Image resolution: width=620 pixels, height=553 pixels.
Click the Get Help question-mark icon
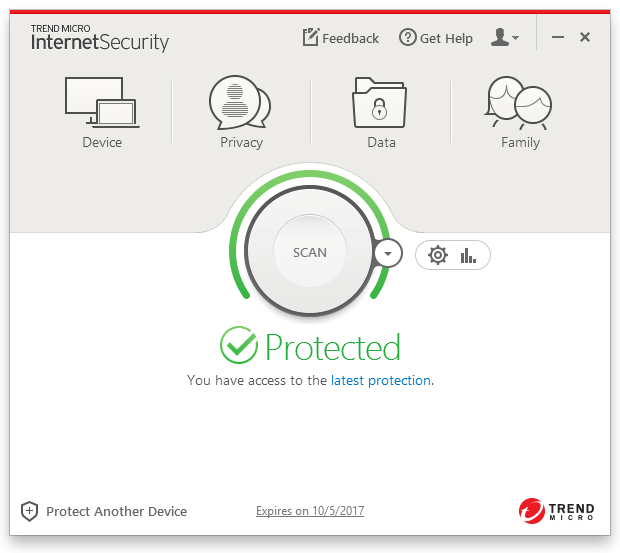pos(407,38)
